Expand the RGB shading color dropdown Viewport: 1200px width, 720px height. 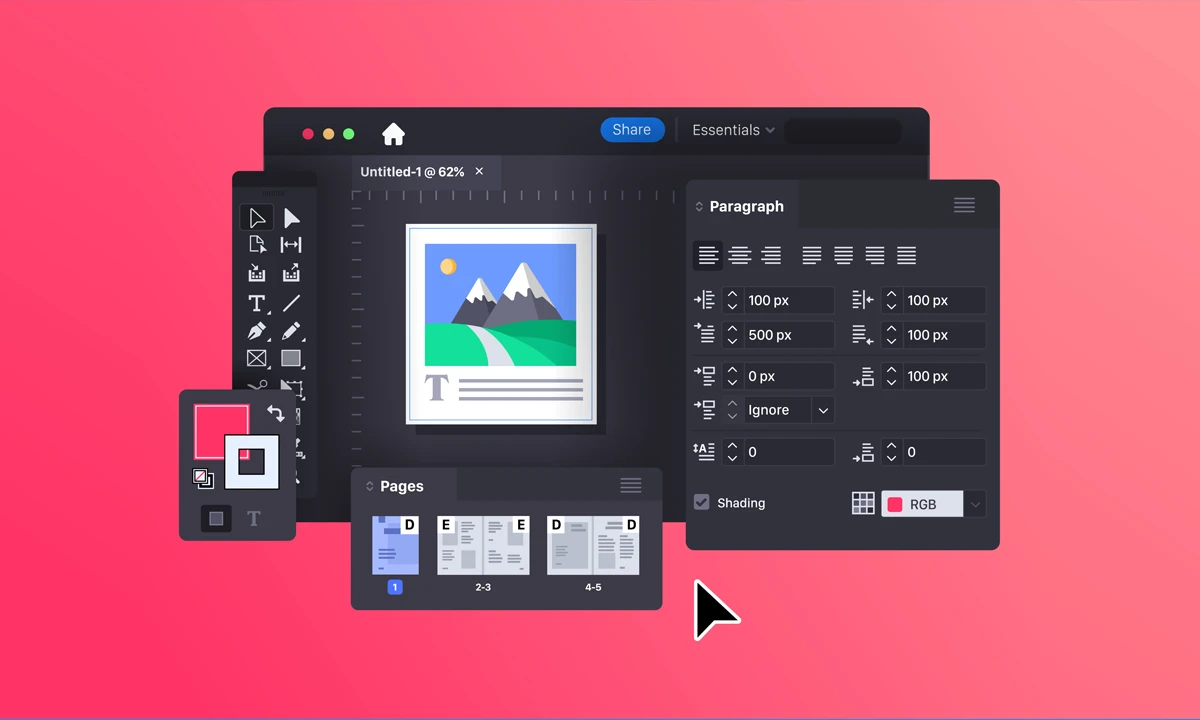[975, 504]
